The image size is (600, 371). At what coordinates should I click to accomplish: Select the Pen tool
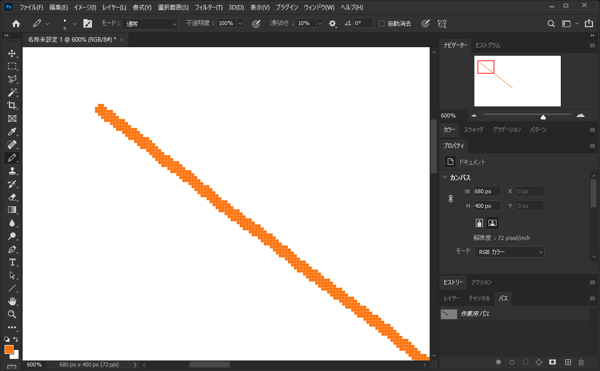tap(12, 249)
